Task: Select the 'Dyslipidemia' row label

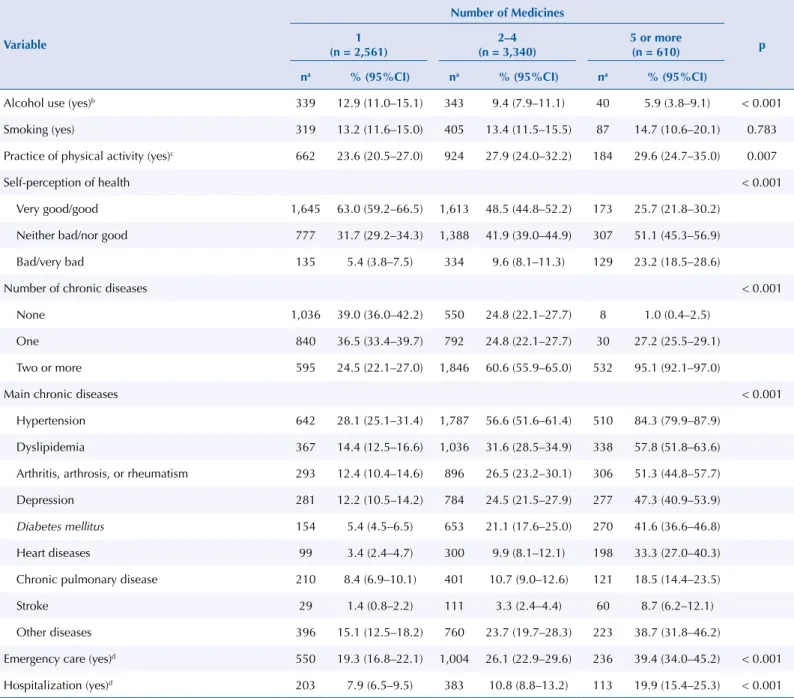Action: (x=50, y=447)
